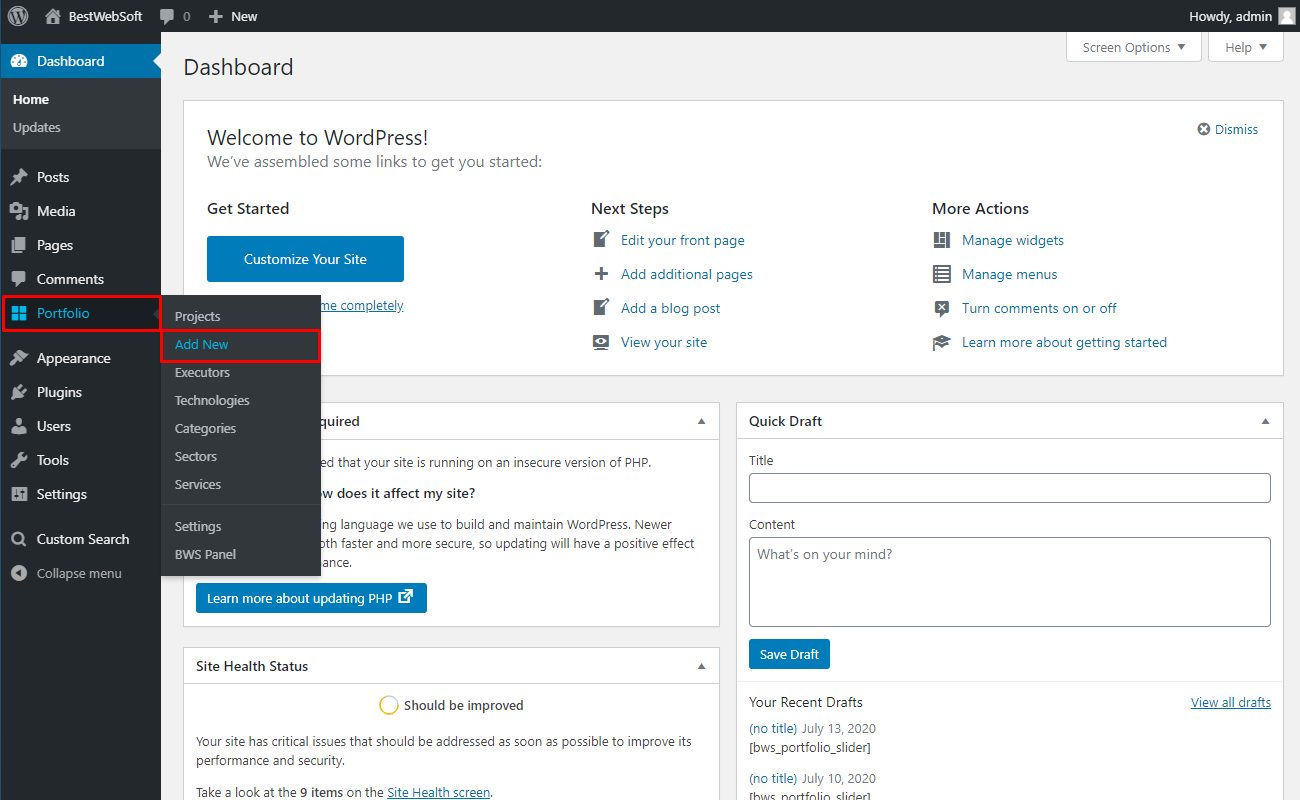The image size is (1300, 800).
Task: Open the Site Health screen link
Action: 439,792
